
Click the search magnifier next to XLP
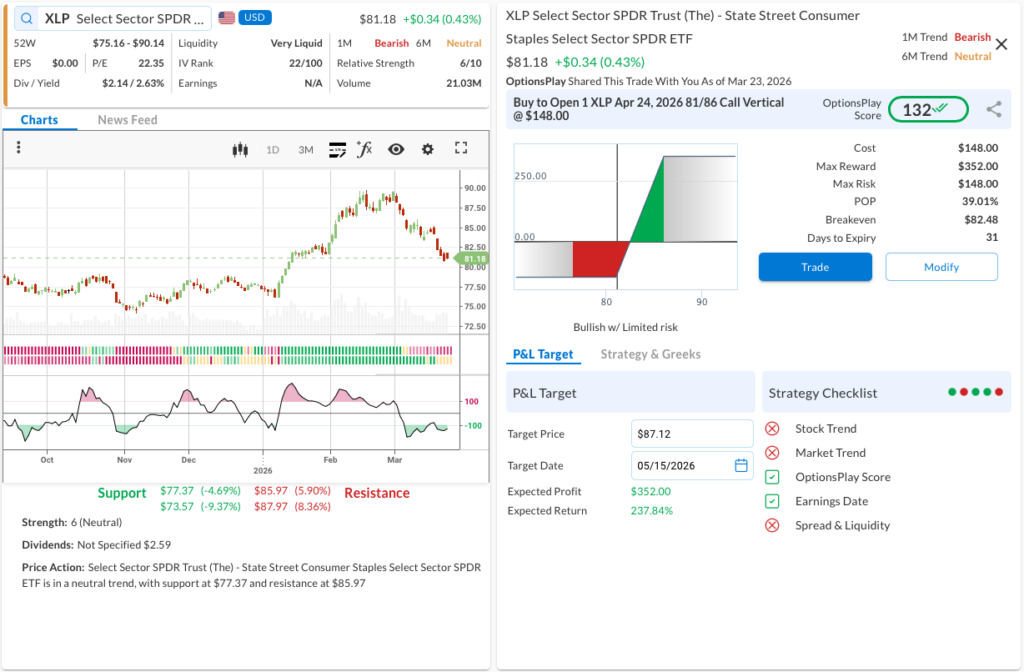[26, 18]
